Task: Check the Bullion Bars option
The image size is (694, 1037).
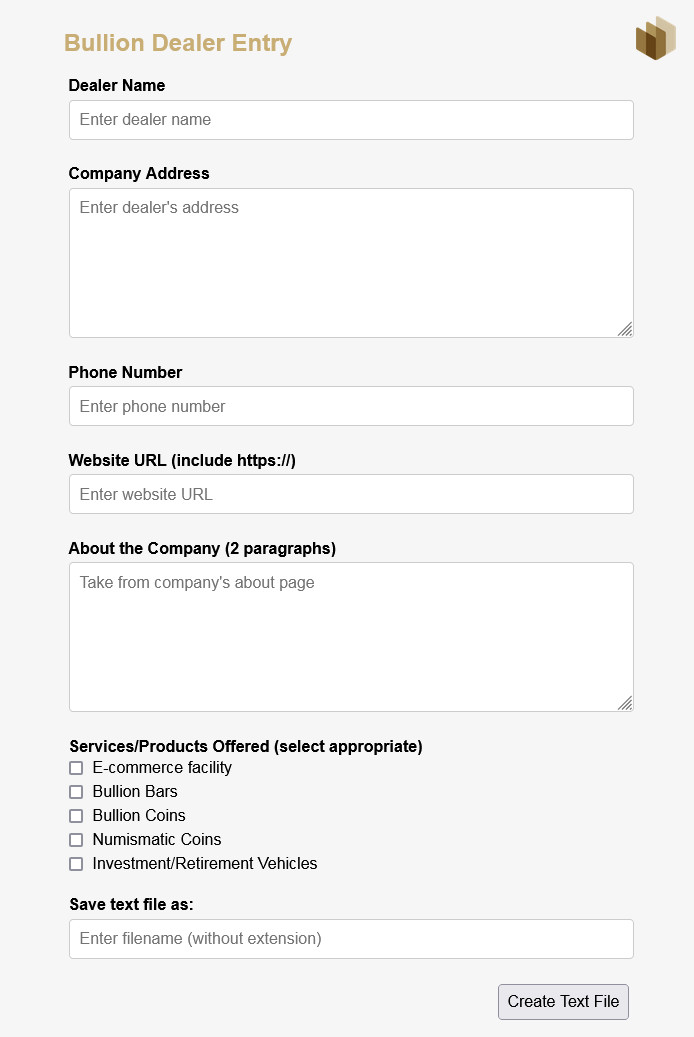Action: pos(76,792)
